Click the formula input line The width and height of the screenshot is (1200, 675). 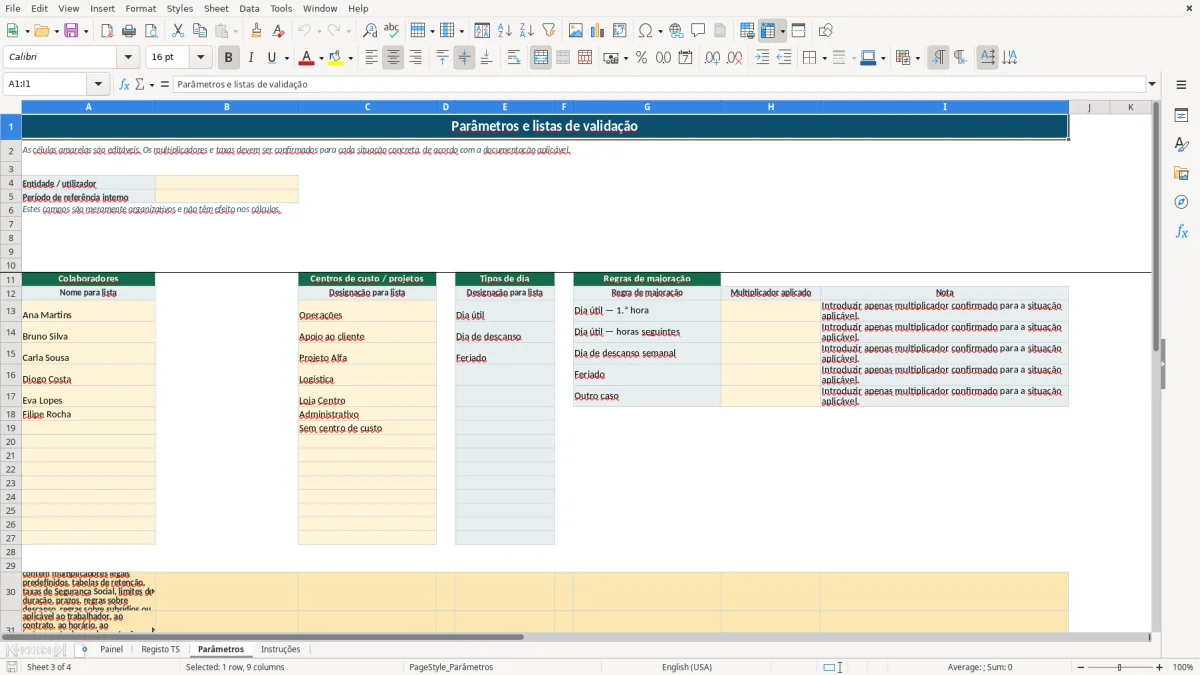coord(658,84)
